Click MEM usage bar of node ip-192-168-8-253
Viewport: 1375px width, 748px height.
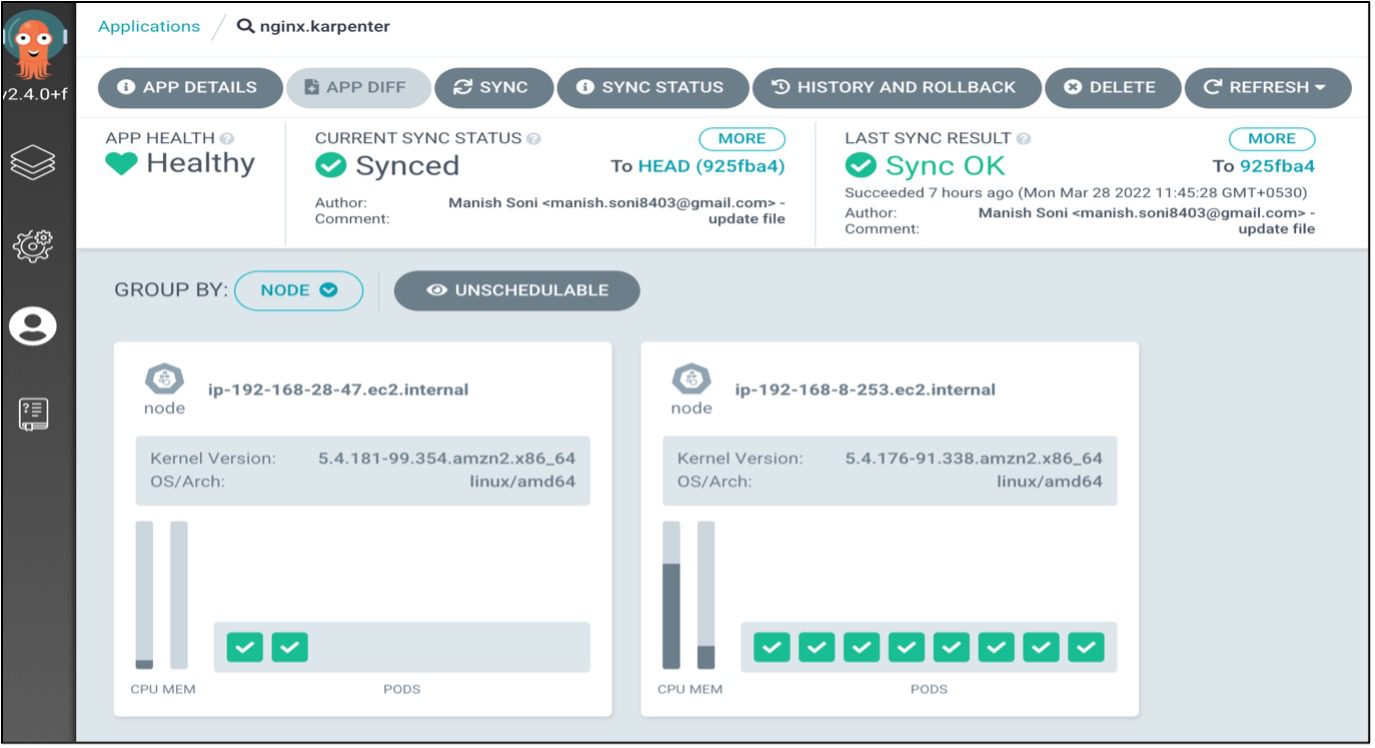pyautogui.click(x=706, y=595)
